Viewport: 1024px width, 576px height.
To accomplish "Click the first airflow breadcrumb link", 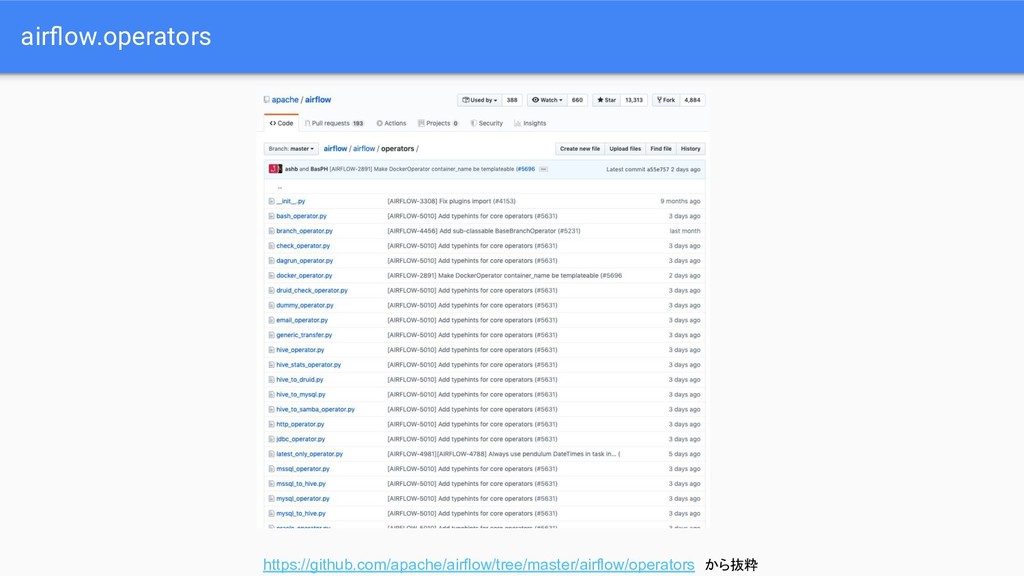I will pyautogui.click(x=335, y=149).
